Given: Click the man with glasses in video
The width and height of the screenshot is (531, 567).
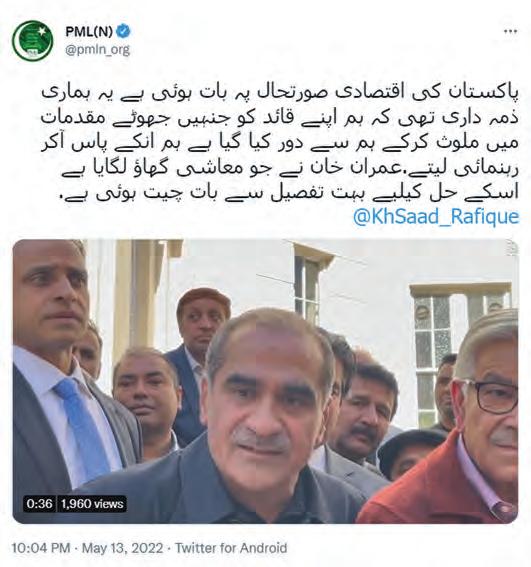Looking at the screenshot, I should click(x=478, y=417).
